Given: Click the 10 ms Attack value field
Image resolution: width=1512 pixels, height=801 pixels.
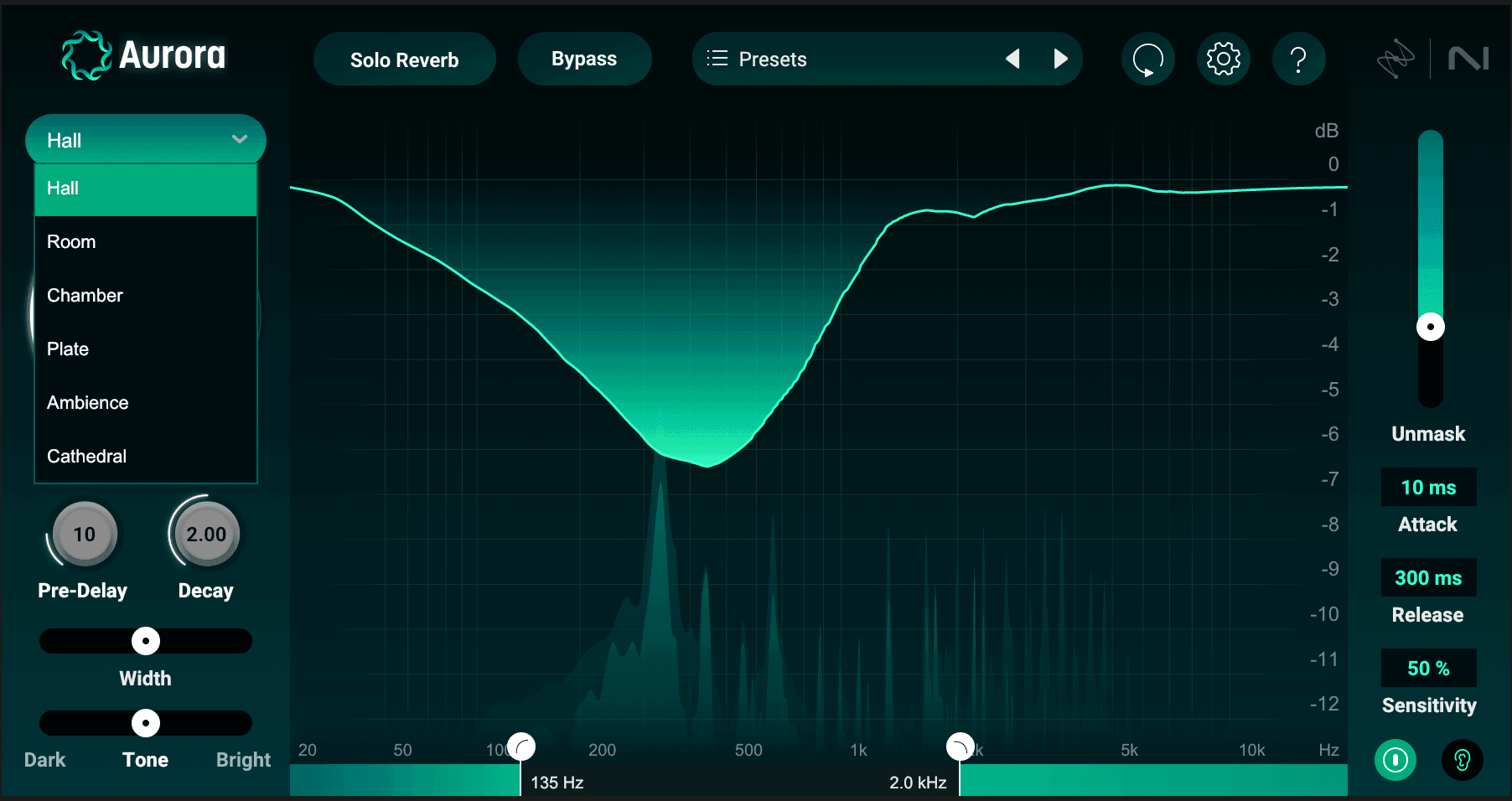Looking at the screenshot, I should pyautogui.click(x=1429, y=487).
